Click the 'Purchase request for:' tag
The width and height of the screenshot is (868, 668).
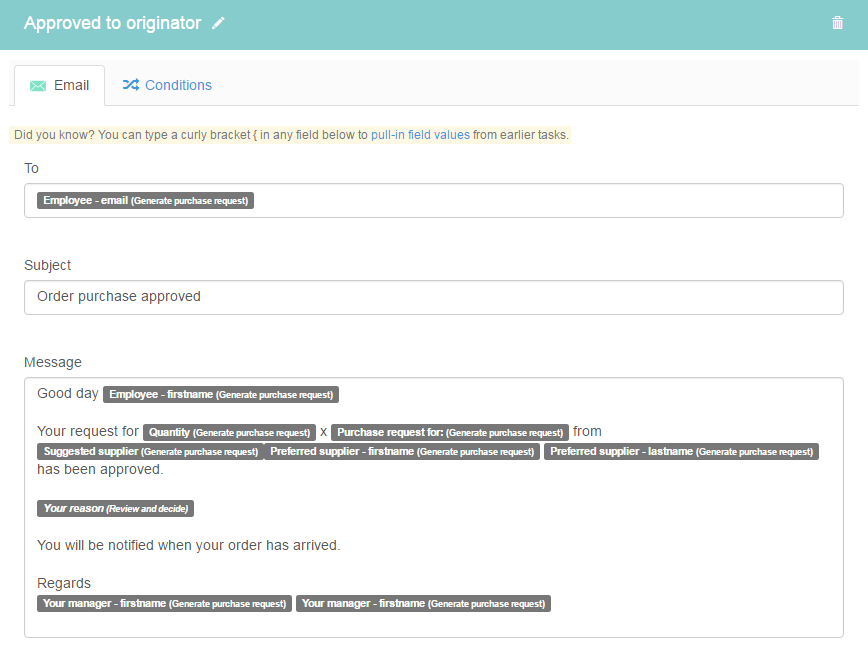point(450,432)
